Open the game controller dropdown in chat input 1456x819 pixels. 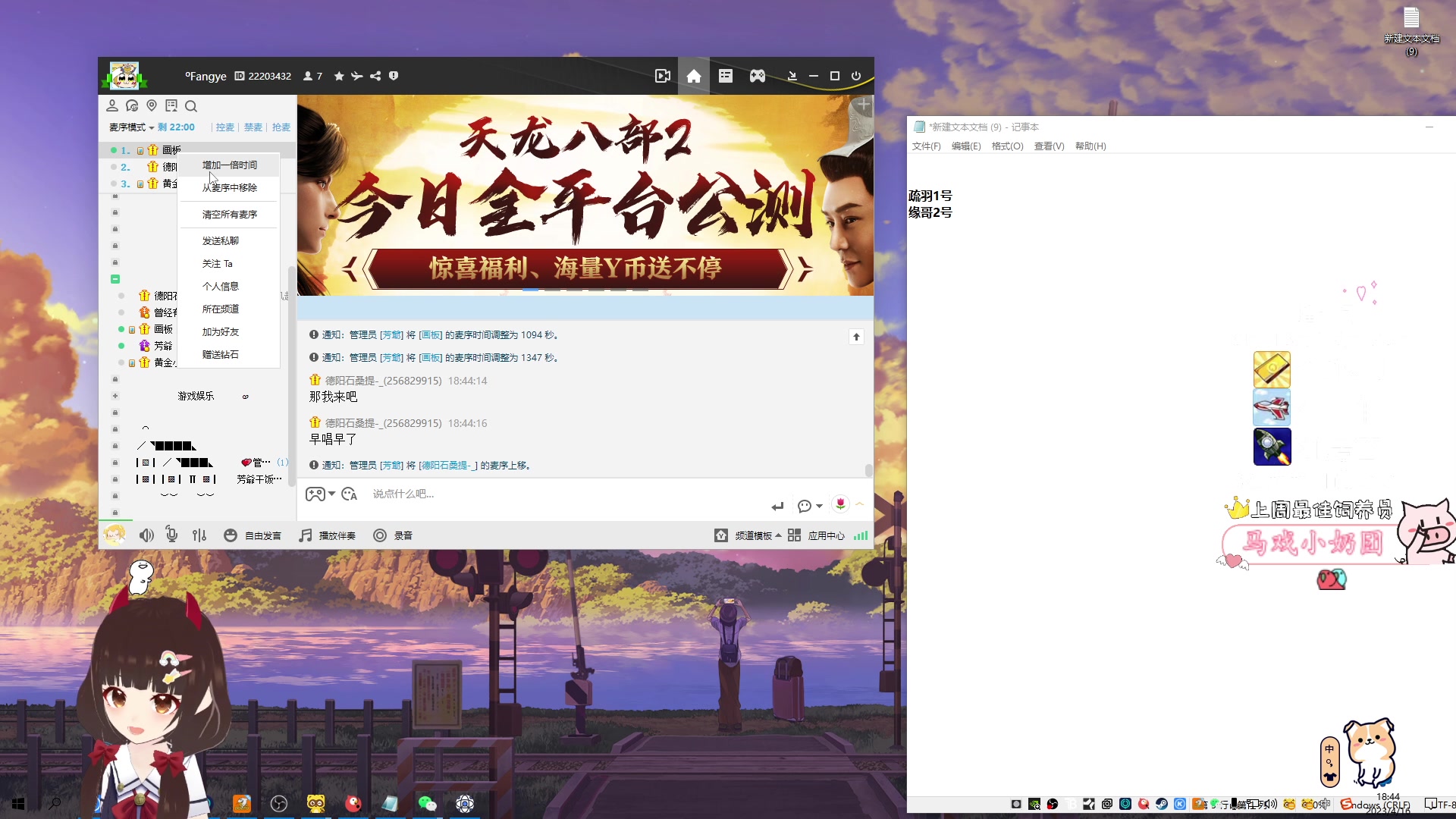tap(320, 494)
